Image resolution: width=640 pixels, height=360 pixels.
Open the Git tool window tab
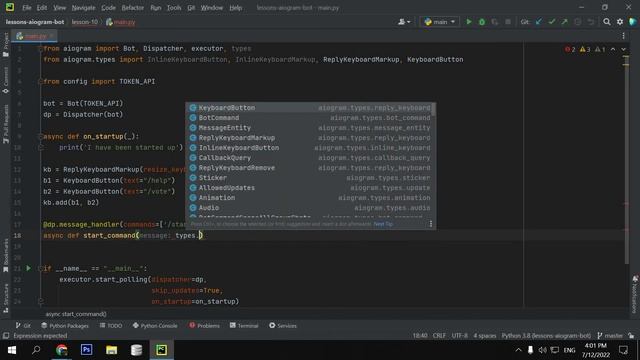click(x=23, y=326)
